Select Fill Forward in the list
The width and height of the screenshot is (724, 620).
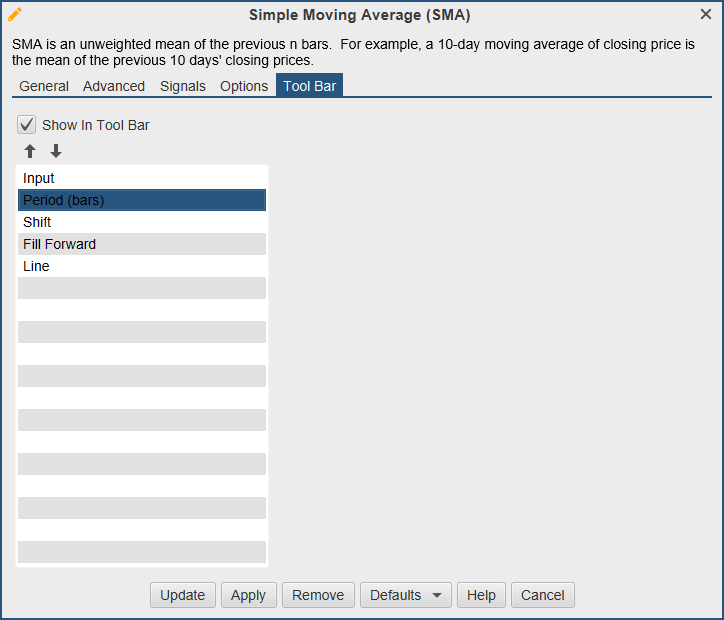click(141, 244)
